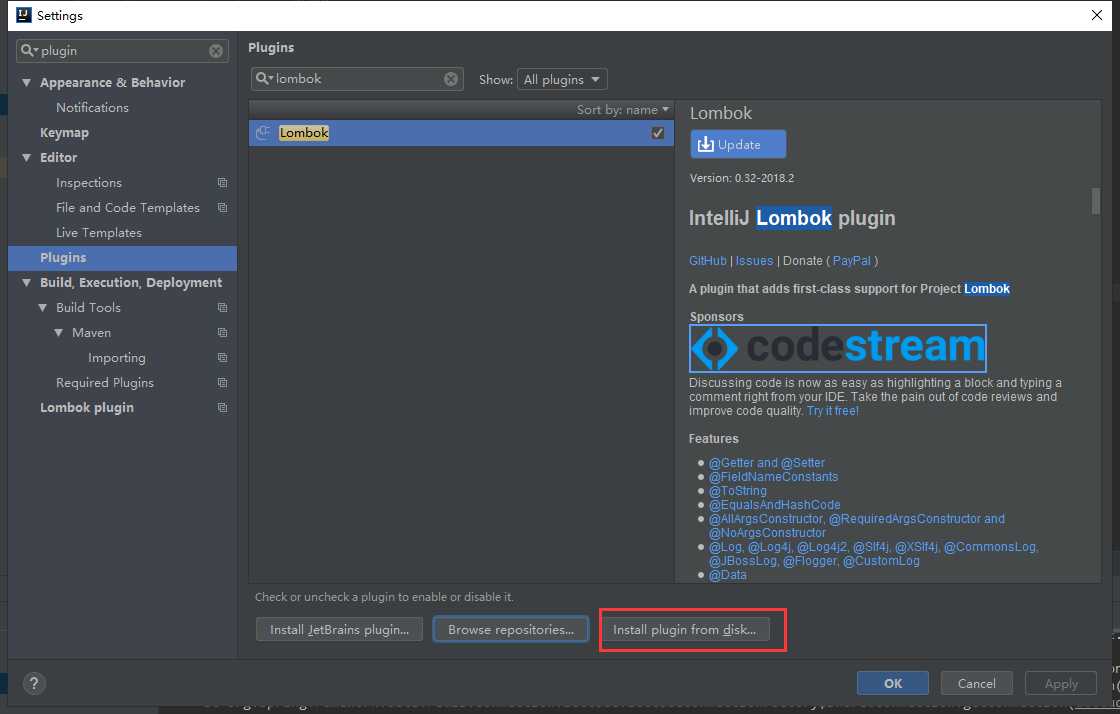
Task: Click the description panel scrollbar thumb
Action: coord(1096,201)
